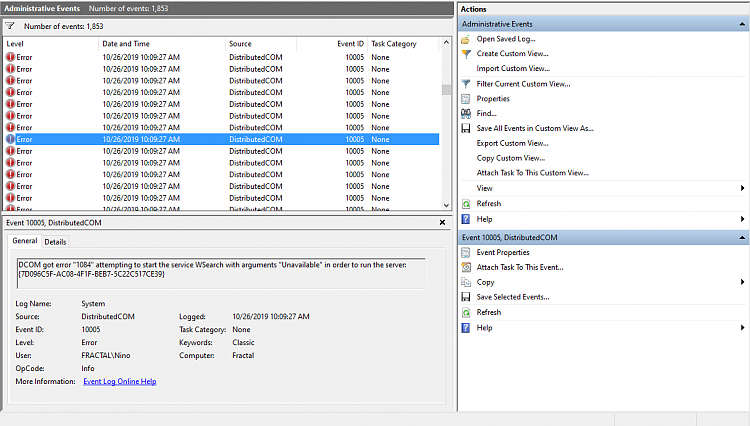Collapse the Administrative Events actions section

tap(742, 24)
